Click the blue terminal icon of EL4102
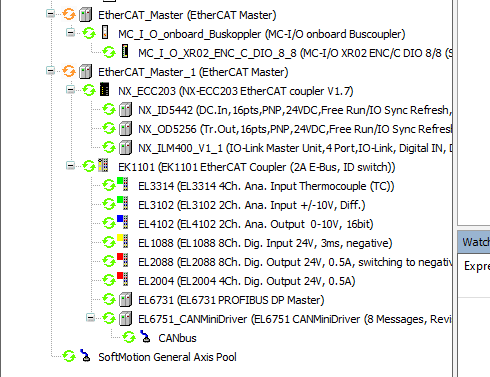The width and height of the screenshot is (490, 377). click(x=123, y=222)
